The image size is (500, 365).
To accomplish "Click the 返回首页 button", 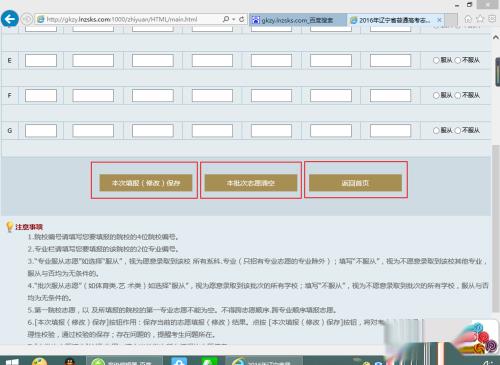I will [355, 183].
